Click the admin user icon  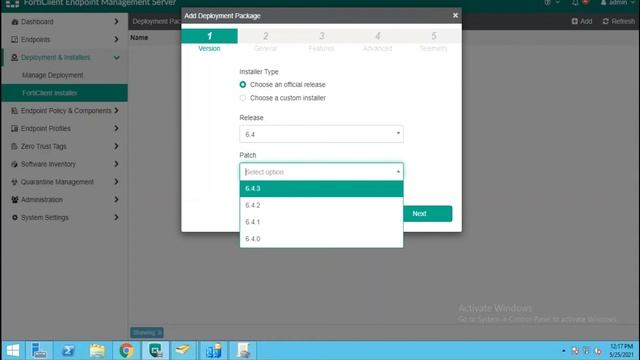click(x=603, y=3)
